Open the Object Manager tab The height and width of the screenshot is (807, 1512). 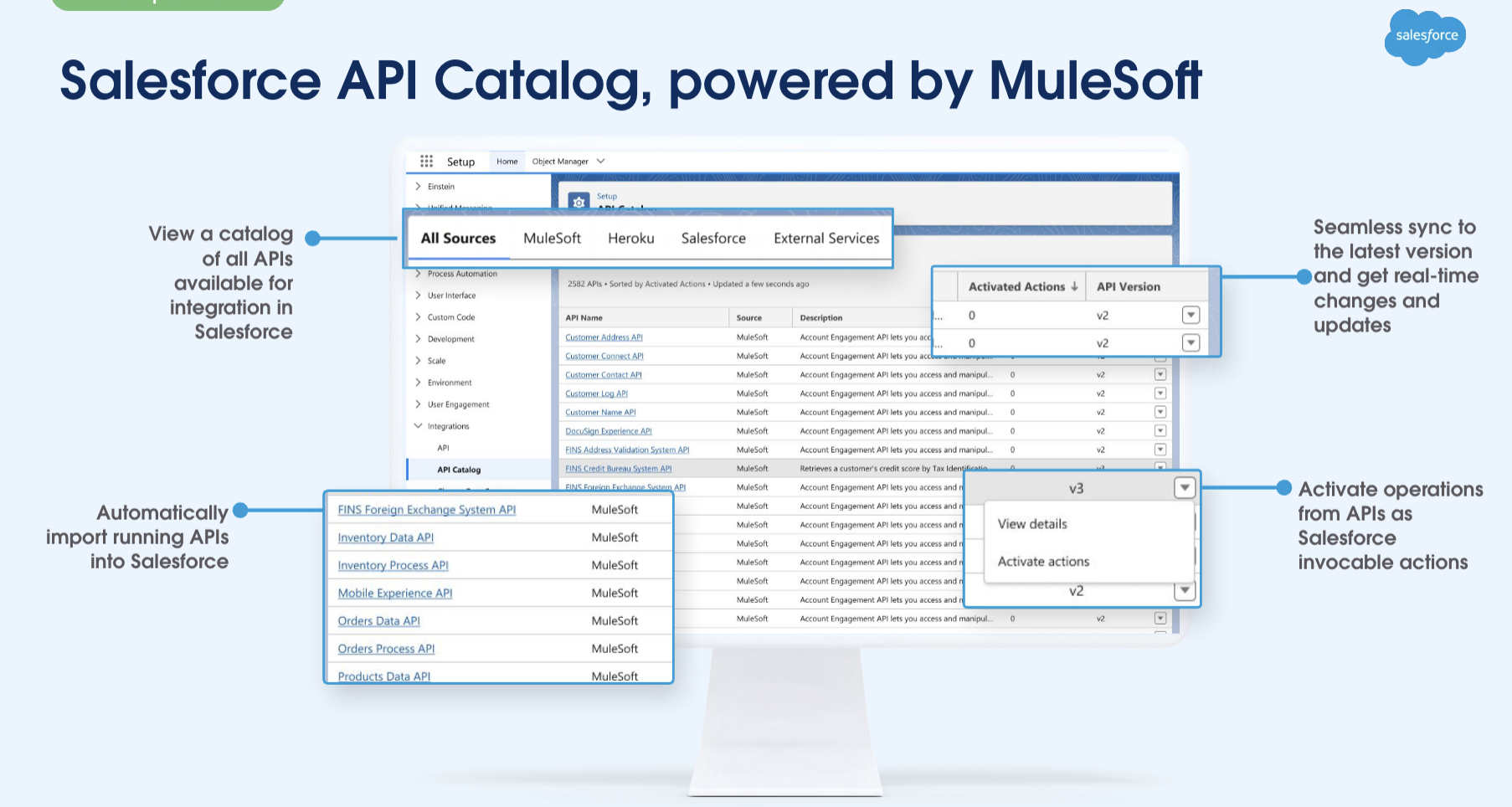point(560,162)
